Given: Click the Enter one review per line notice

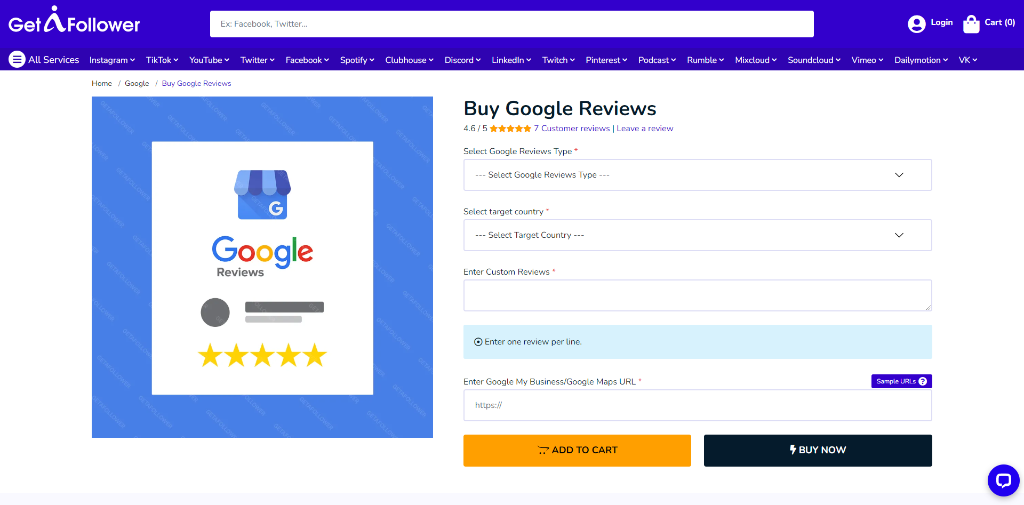Looking at the screenshot, I should pos(697,342).
